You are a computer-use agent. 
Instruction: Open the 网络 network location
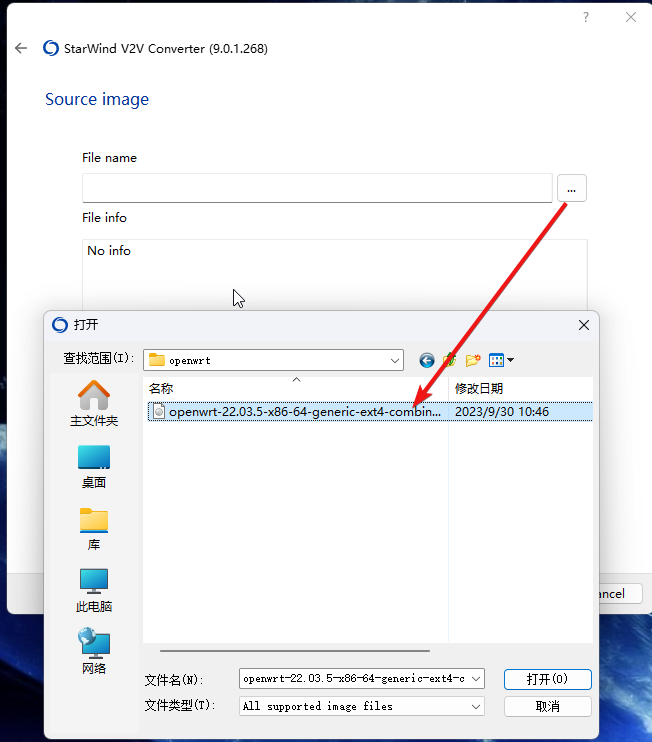[94, 651]
